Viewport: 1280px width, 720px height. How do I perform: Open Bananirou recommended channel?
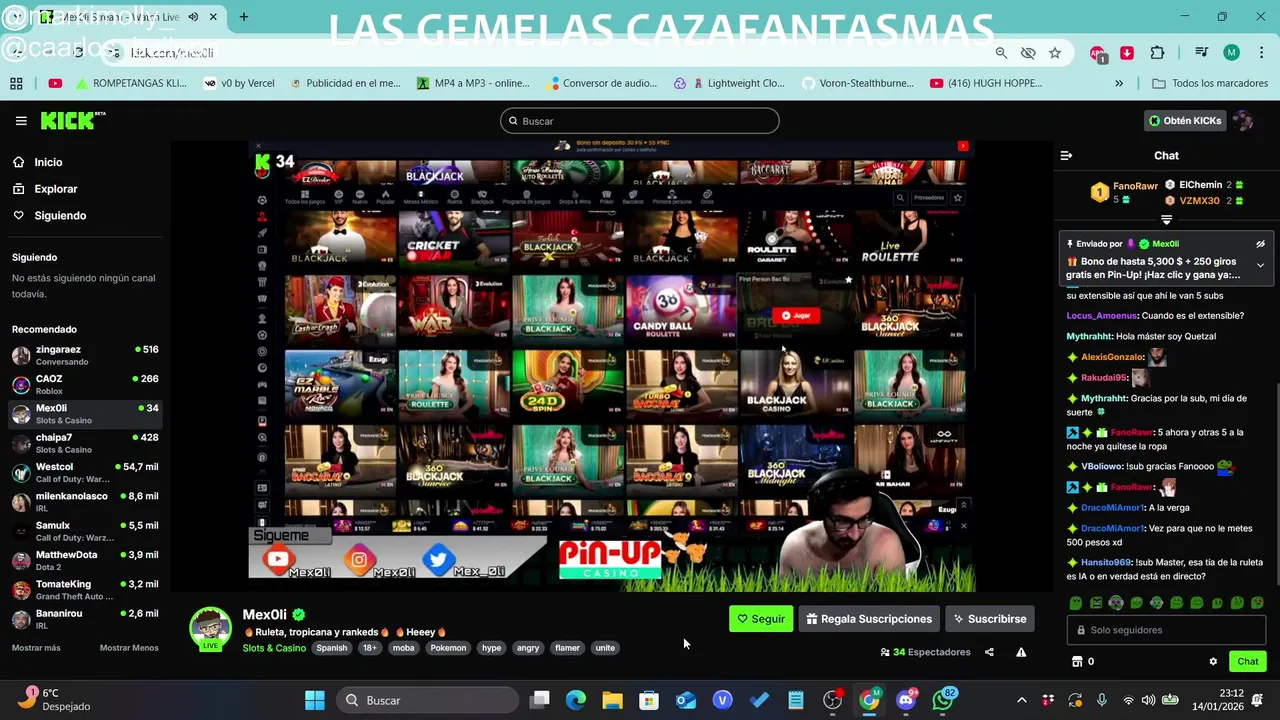85,619
